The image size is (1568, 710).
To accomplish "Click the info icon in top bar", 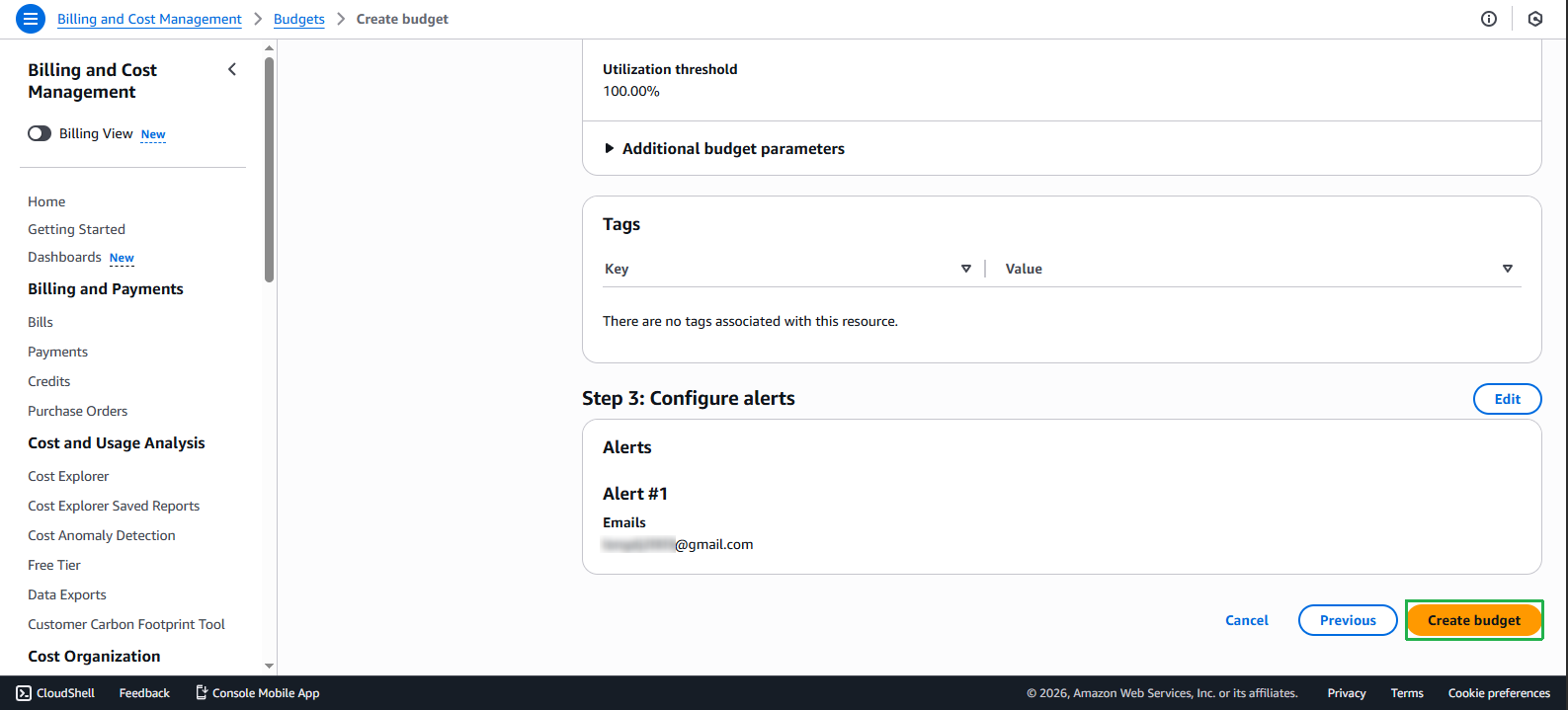I will (x=1489, y=19).
